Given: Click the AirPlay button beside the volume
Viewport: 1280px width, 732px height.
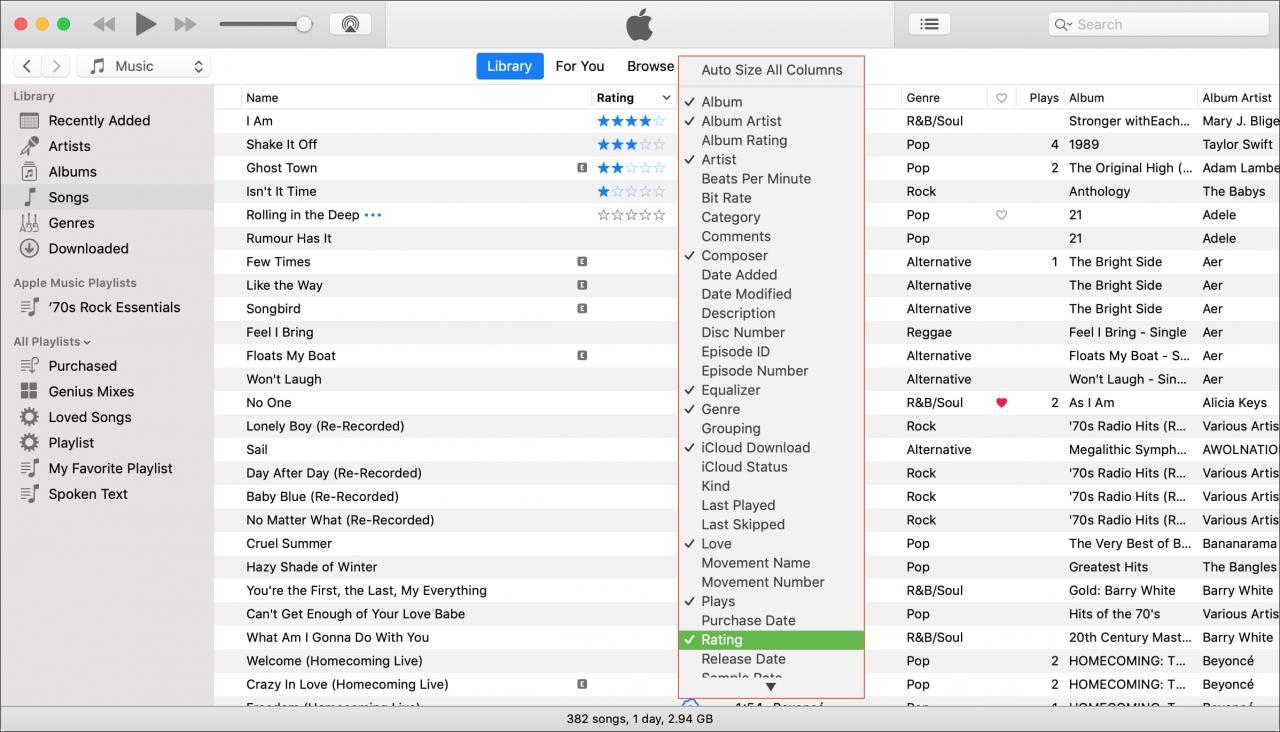Looking at the screenshot, I should click(x=350, y=24).
